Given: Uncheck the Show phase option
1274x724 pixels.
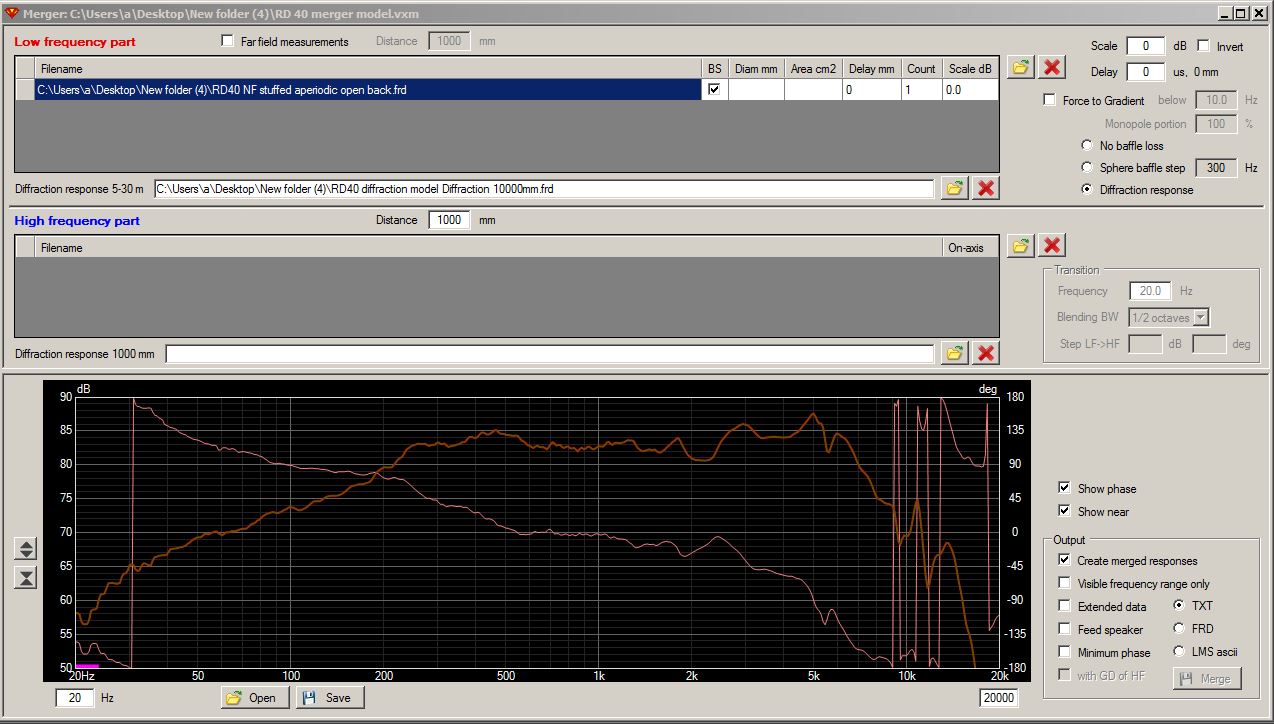Looking at the screenshot, I should pos(1064,488).
